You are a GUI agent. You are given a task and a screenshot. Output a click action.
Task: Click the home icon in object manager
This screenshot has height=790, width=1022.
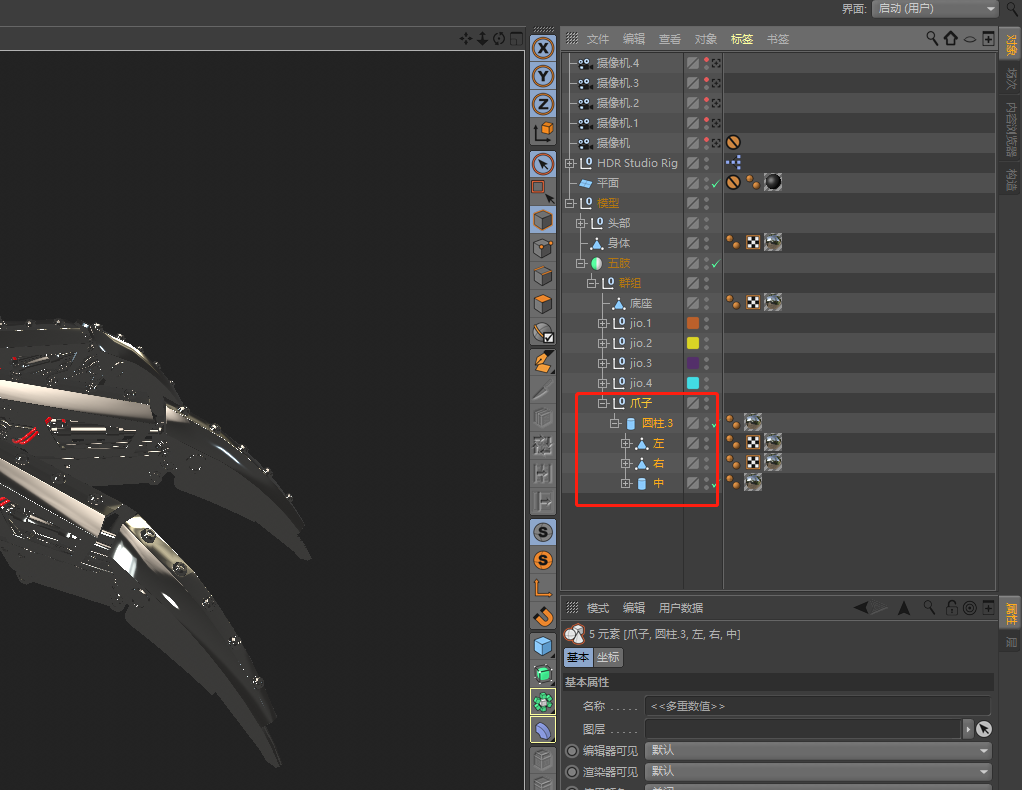[951, 38]
